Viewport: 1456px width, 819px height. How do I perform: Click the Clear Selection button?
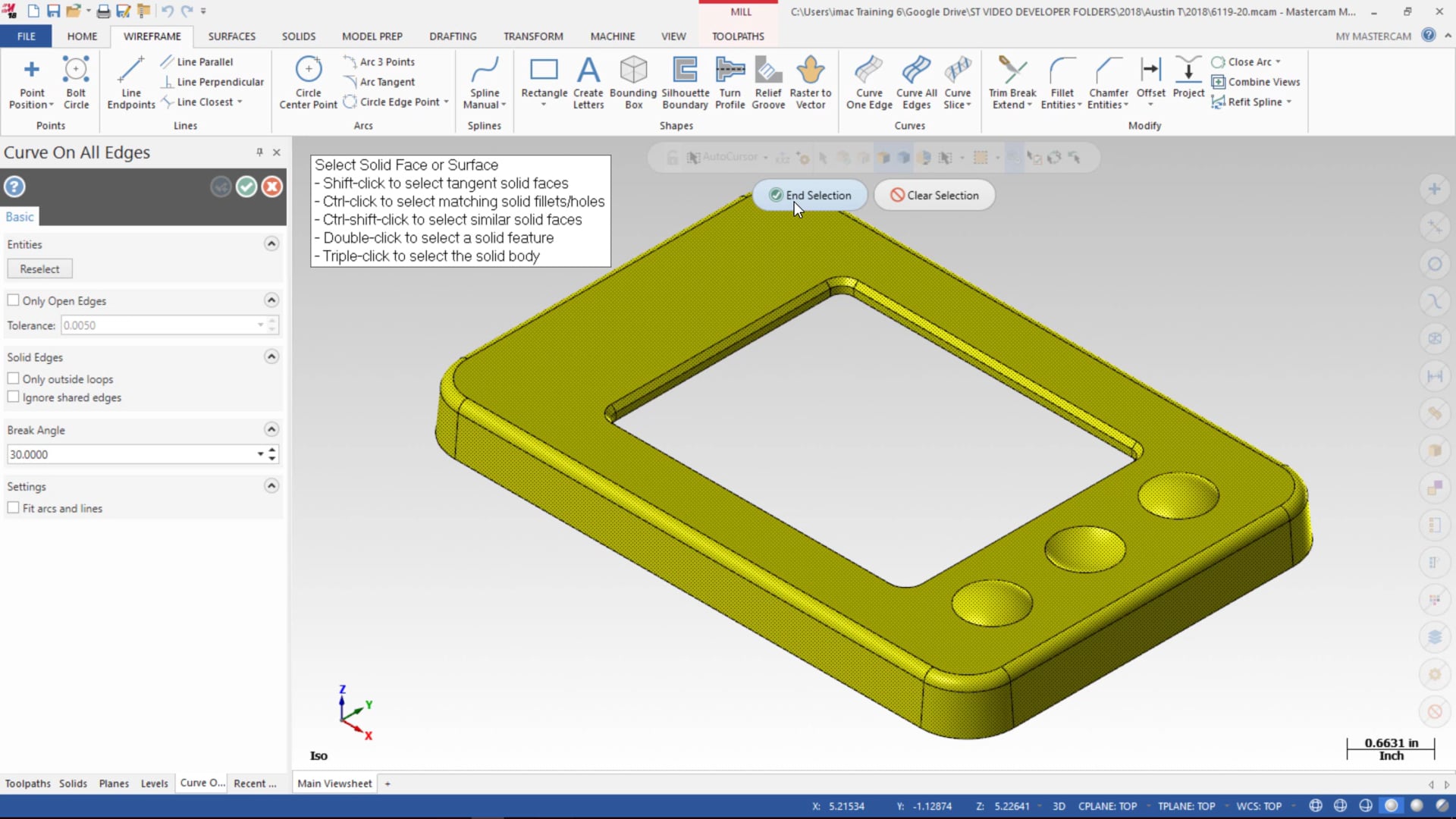point(934,195)
